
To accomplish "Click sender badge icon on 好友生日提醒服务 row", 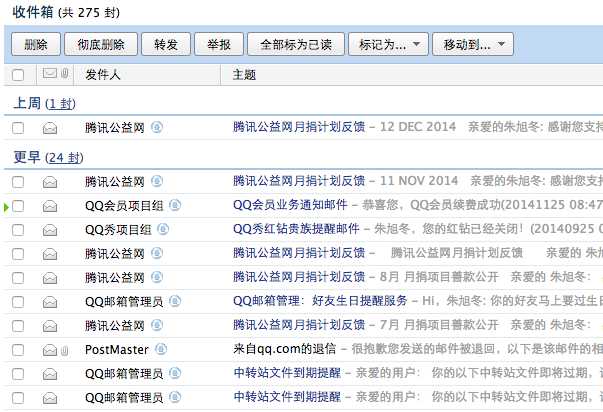I will 175,301.
